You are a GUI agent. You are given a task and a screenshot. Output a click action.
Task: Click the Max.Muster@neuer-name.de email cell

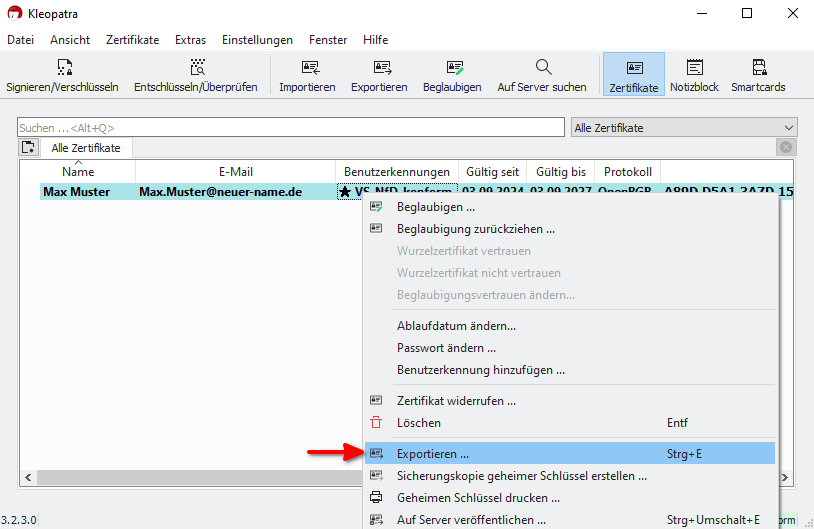tap(221, 192)
